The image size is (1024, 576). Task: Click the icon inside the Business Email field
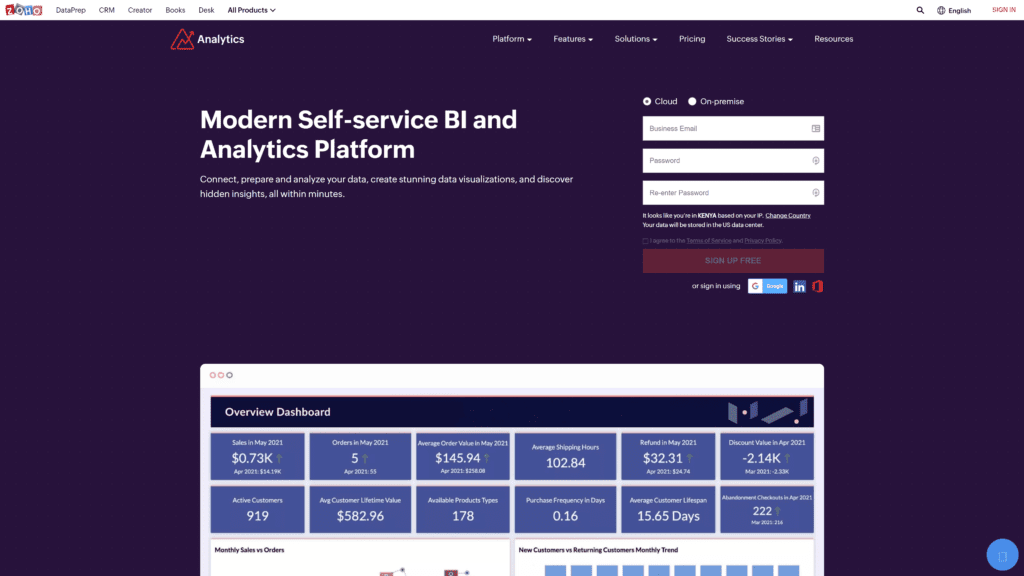click(x=816, y=129)
